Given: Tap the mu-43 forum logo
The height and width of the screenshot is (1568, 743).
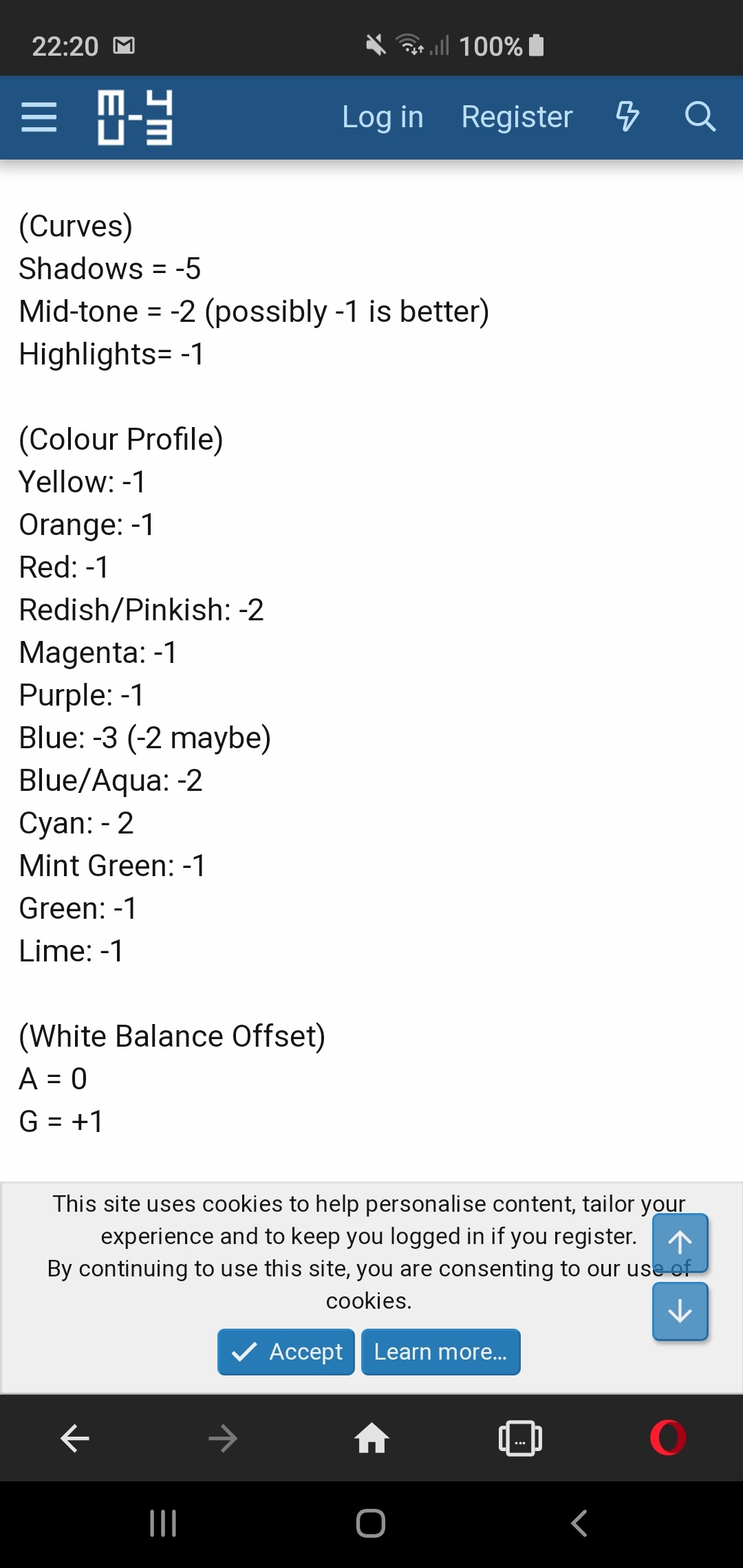Looking at the screenshot, I should click(x=135, y=117).
